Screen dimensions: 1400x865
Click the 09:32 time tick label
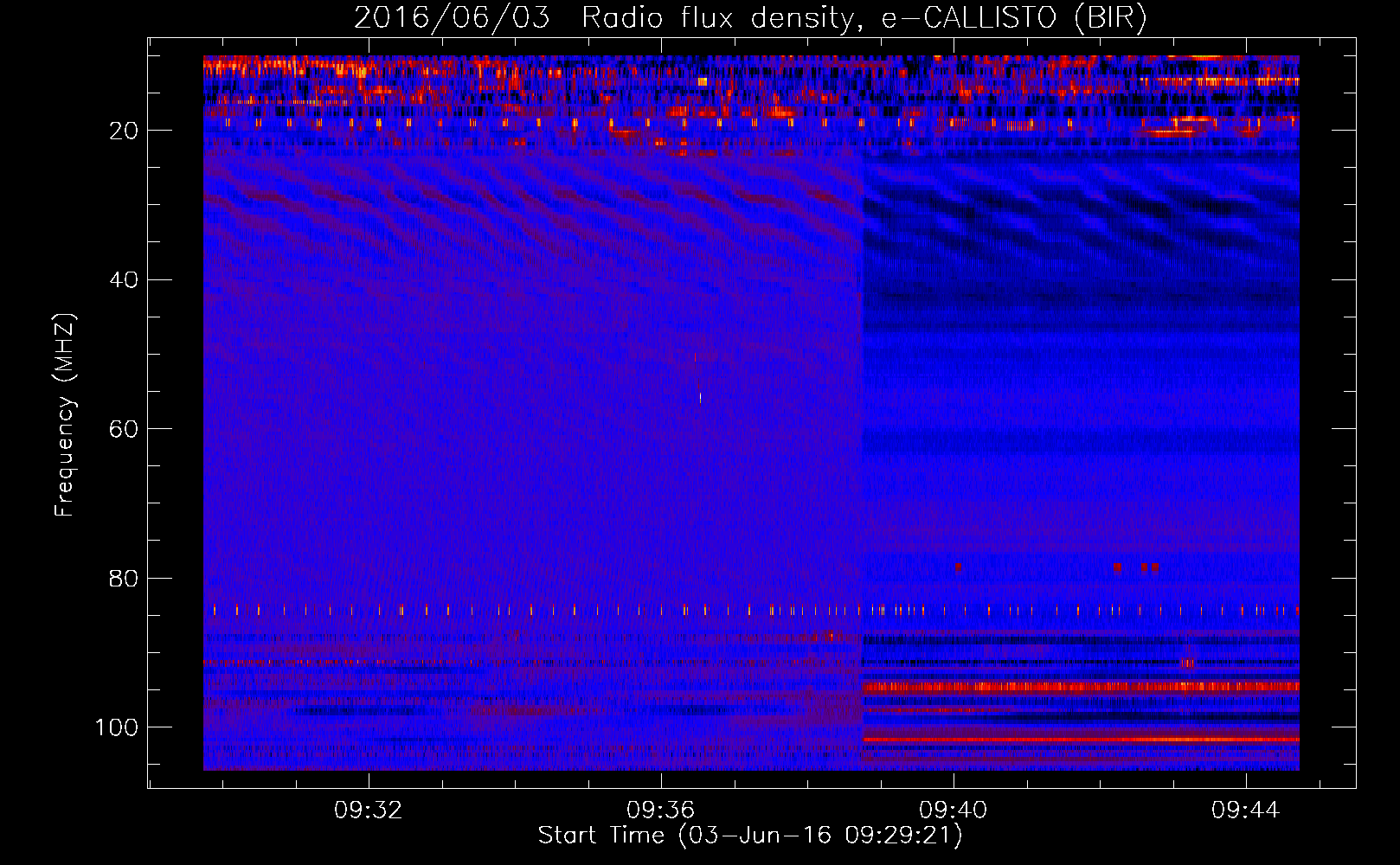click(x=369, y=811)
